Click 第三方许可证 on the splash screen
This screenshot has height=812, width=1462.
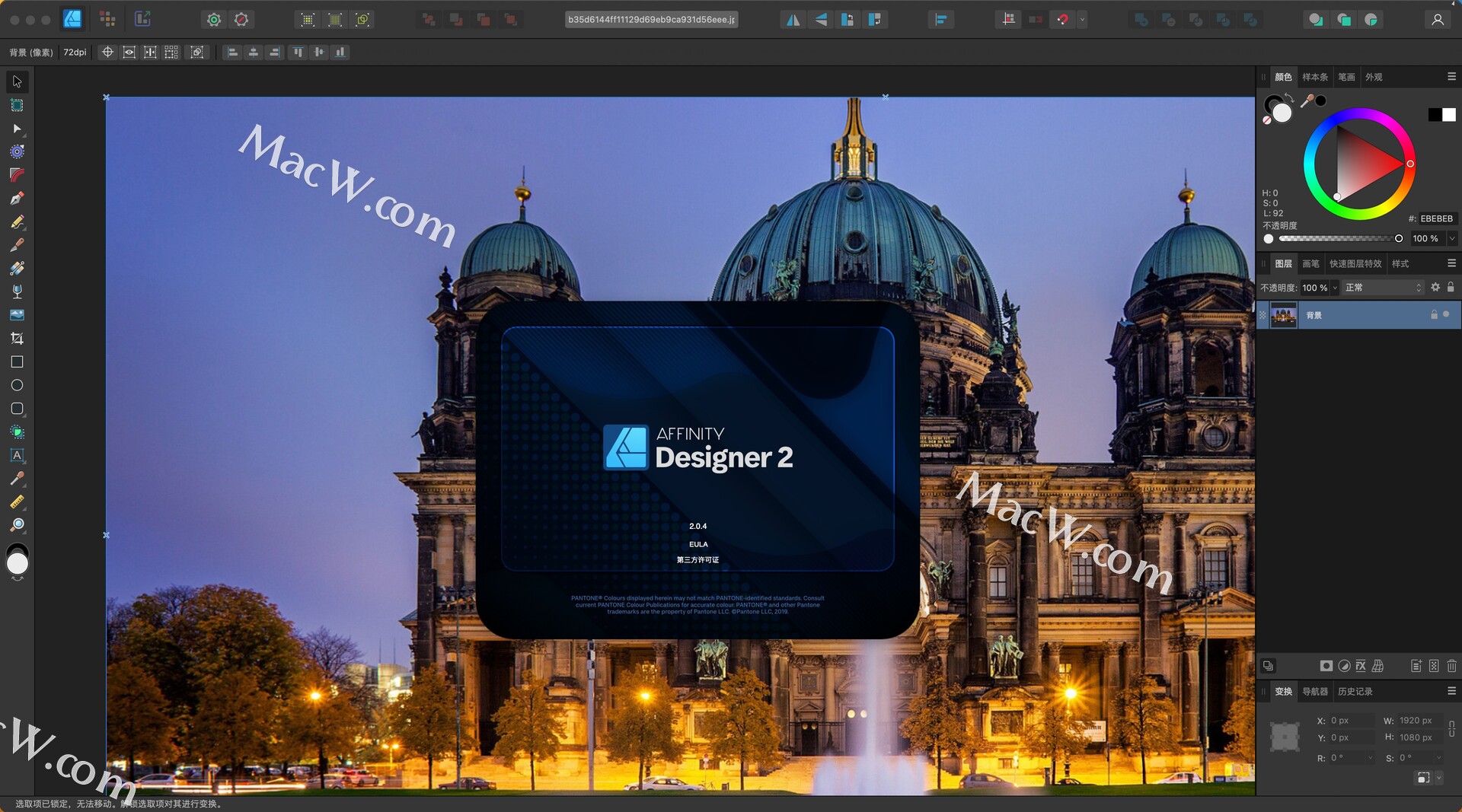click(698, 559)
